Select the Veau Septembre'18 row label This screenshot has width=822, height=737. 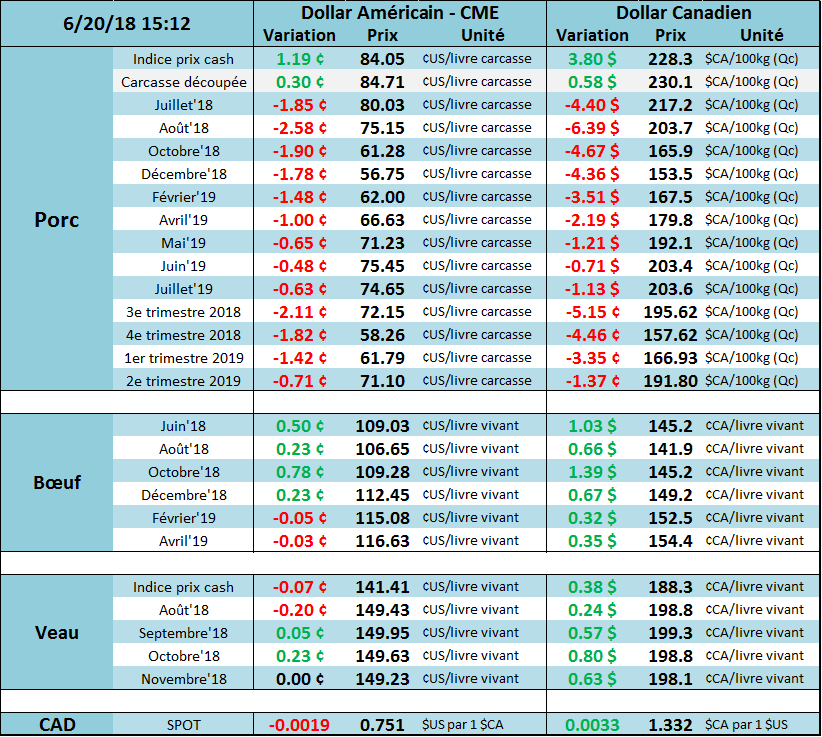183,633
